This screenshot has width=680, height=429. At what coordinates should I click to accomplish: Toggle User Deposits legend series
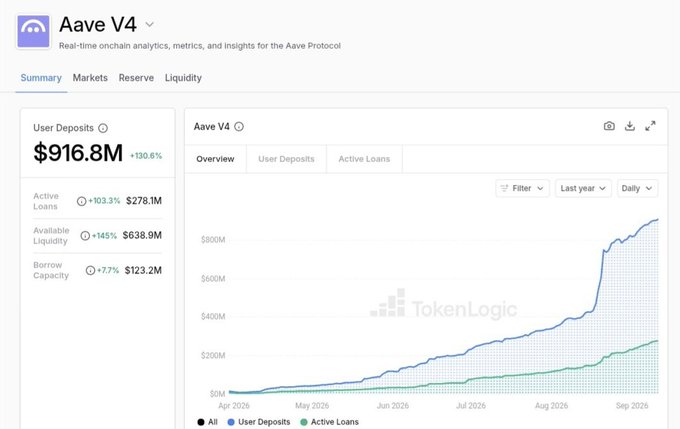[x=259, y=422]
